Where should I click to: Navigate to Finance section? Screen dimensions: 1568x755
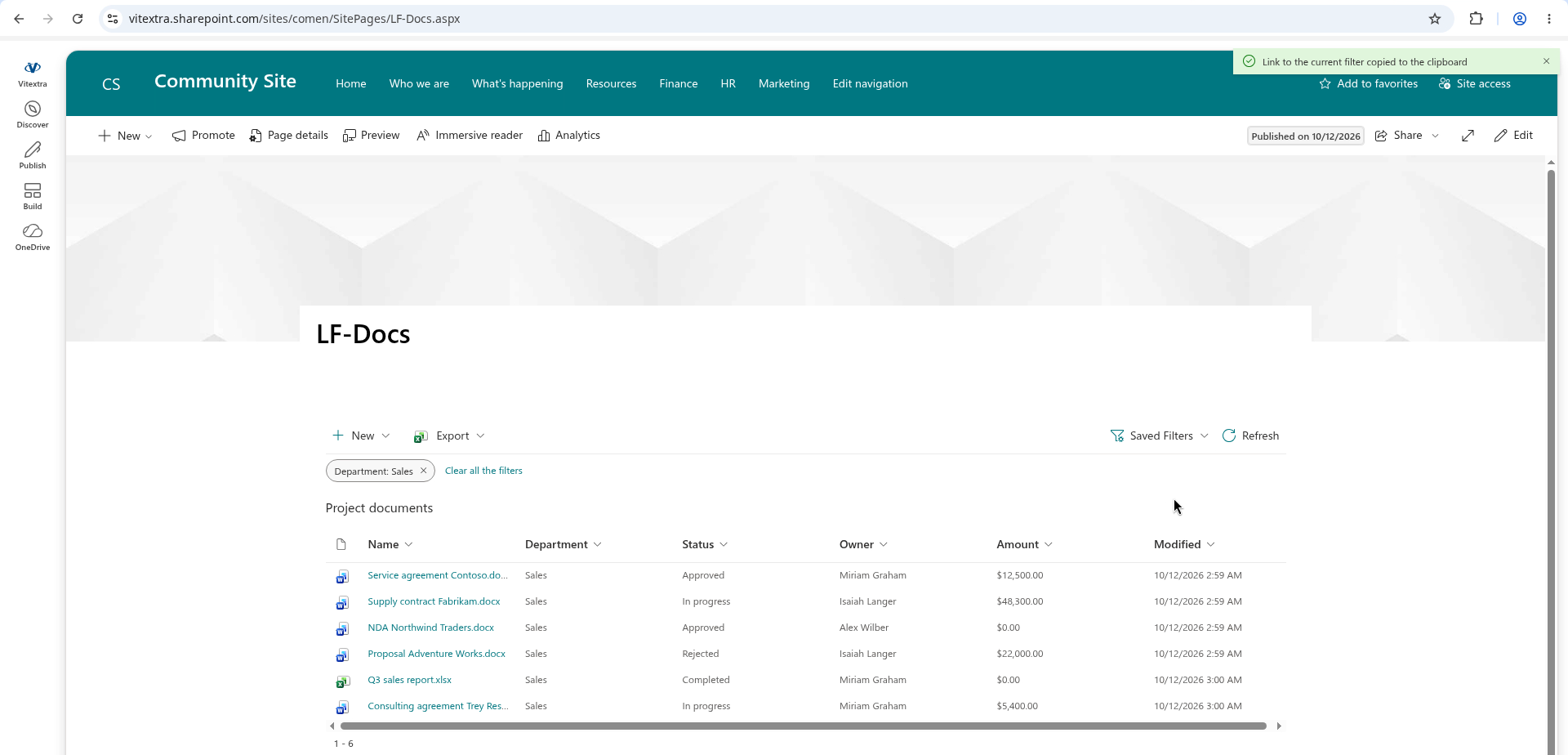(679, 84)
